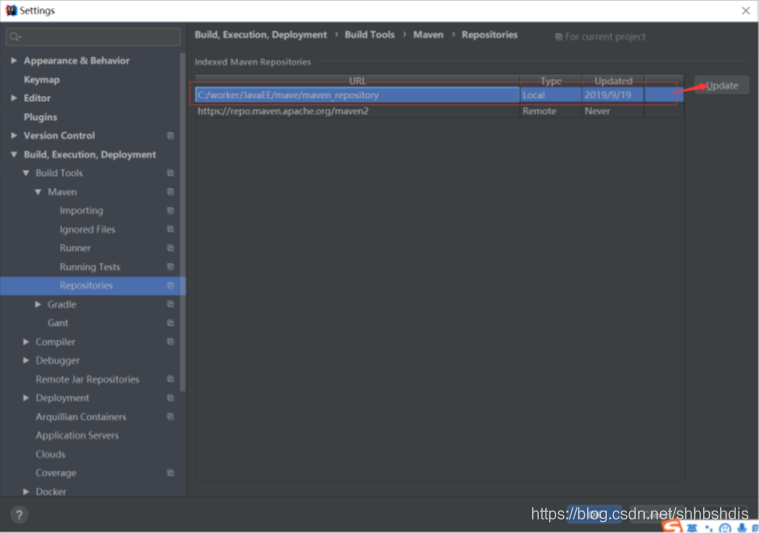Expand the Editor section arrow

(x=14, y=98)
